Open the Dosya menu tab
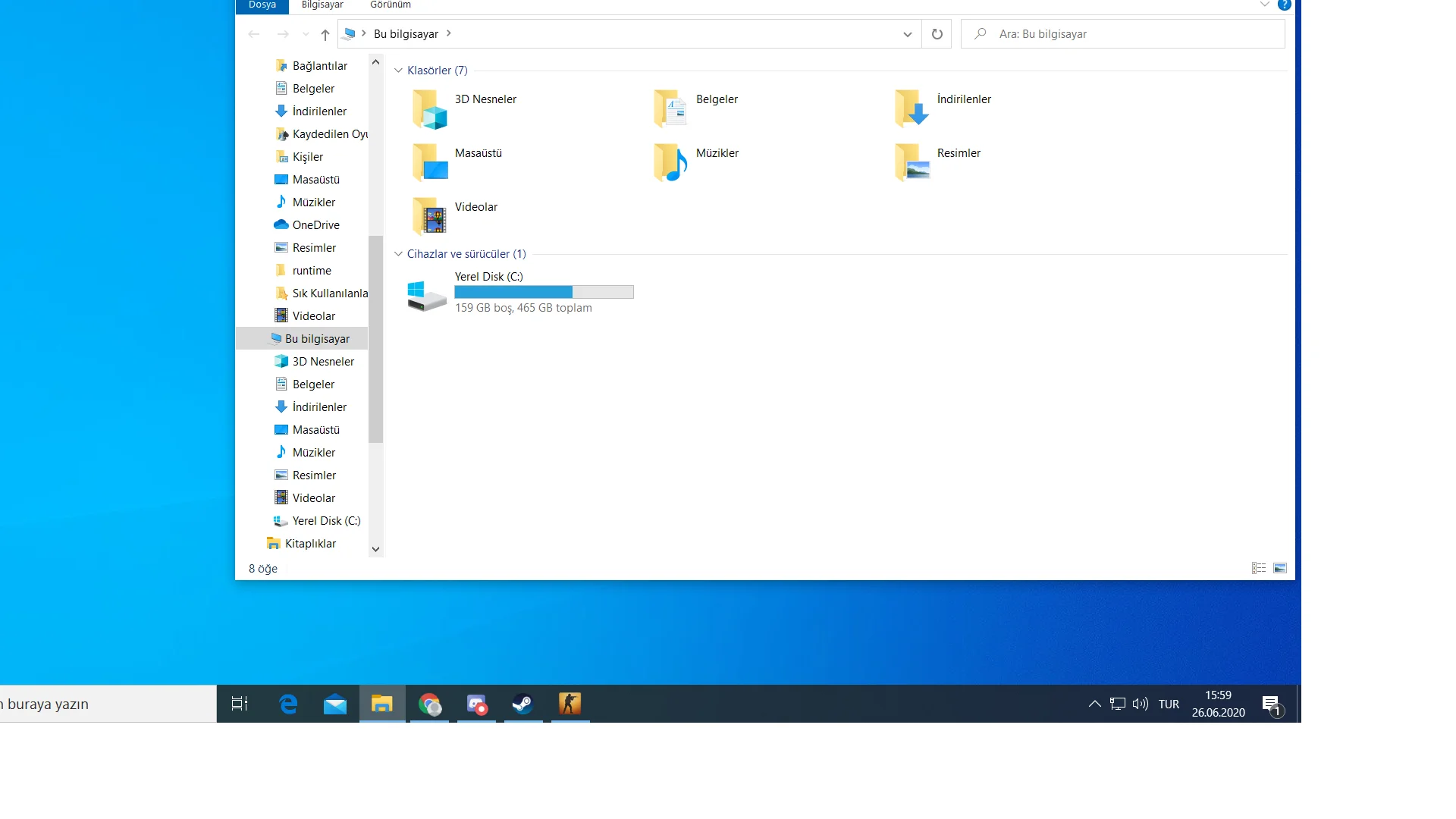The width and height of the screenshot is (1456, 819). (262, 5)
